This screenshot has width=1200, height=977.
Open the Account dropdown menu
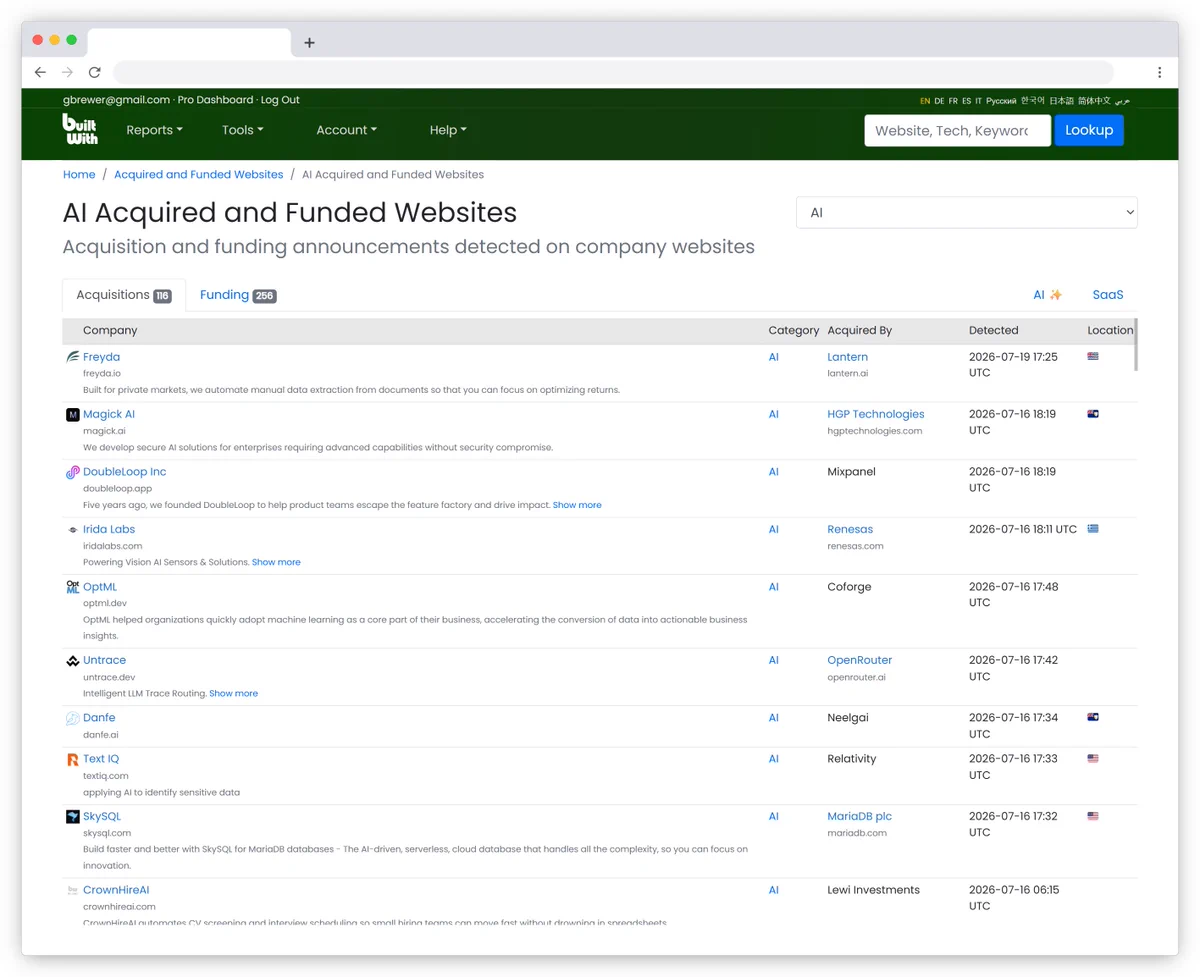[x=346, y=130]
